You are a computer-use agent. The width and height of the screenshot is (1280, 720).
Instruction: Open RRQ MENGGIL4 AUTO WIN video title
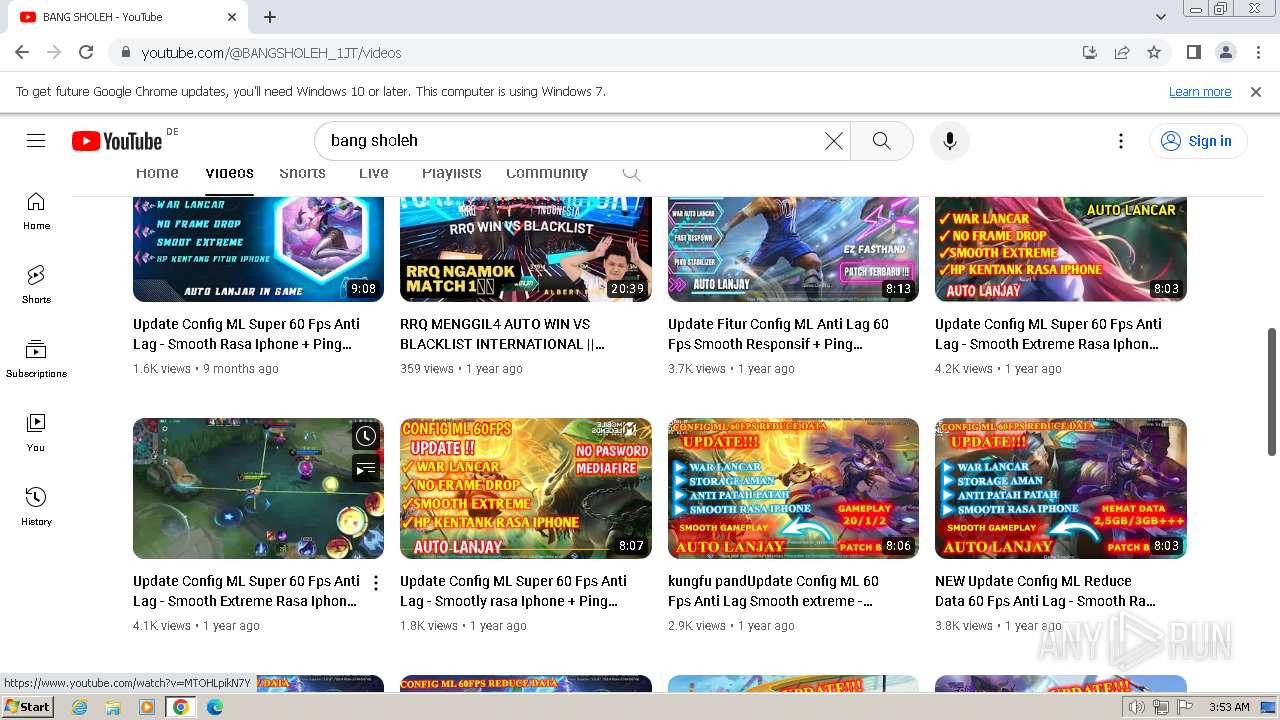point(502,334)
